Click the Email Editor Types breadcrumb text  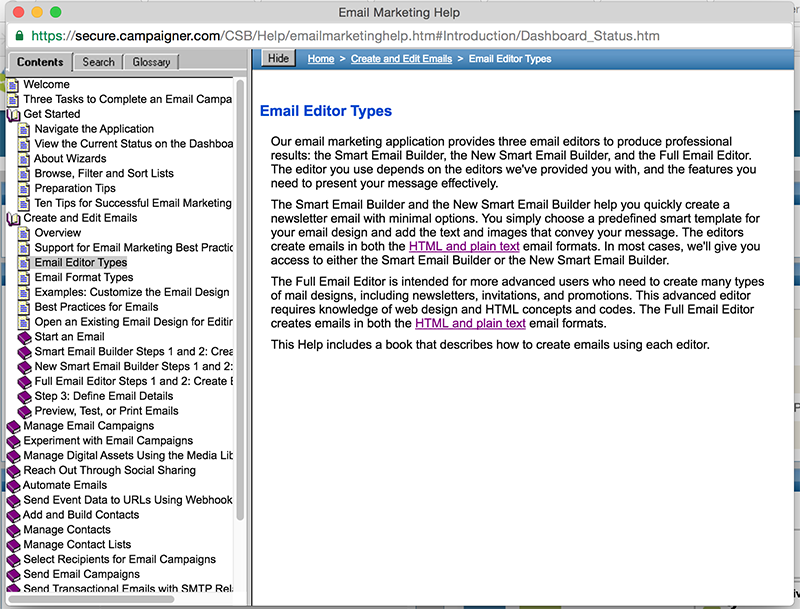coord(510,59)
